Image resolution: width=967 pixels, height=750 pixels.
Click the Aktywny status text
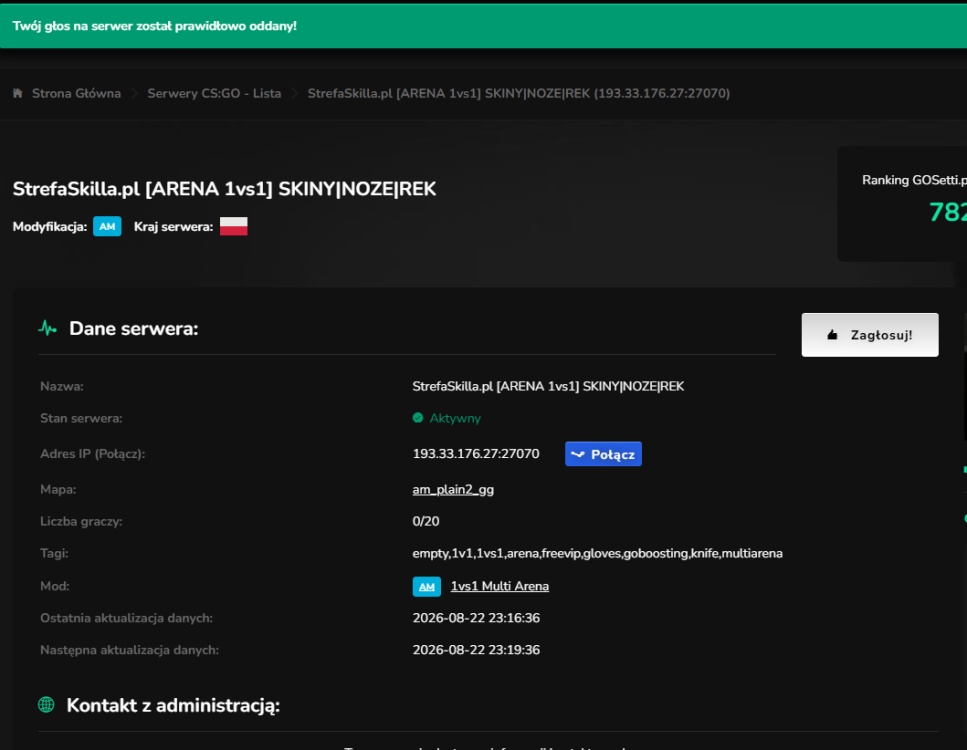click(455, 418)
